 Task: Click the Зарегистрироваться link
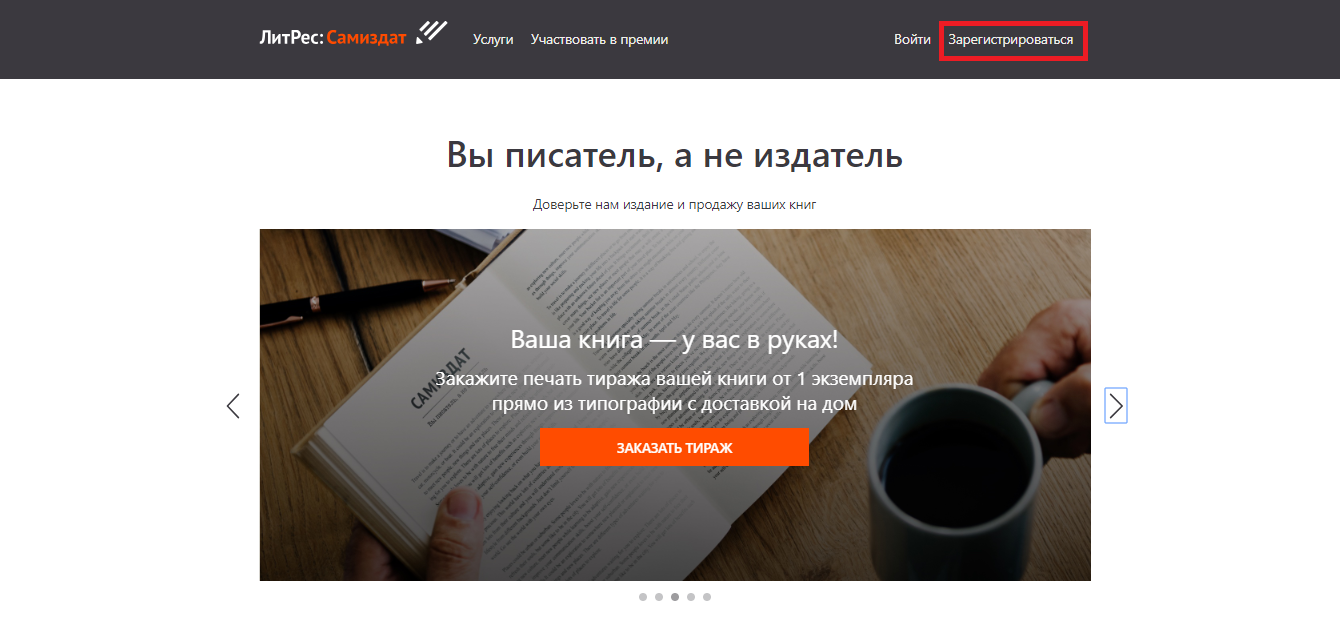pyautogui.click(x=1011, y=40)
